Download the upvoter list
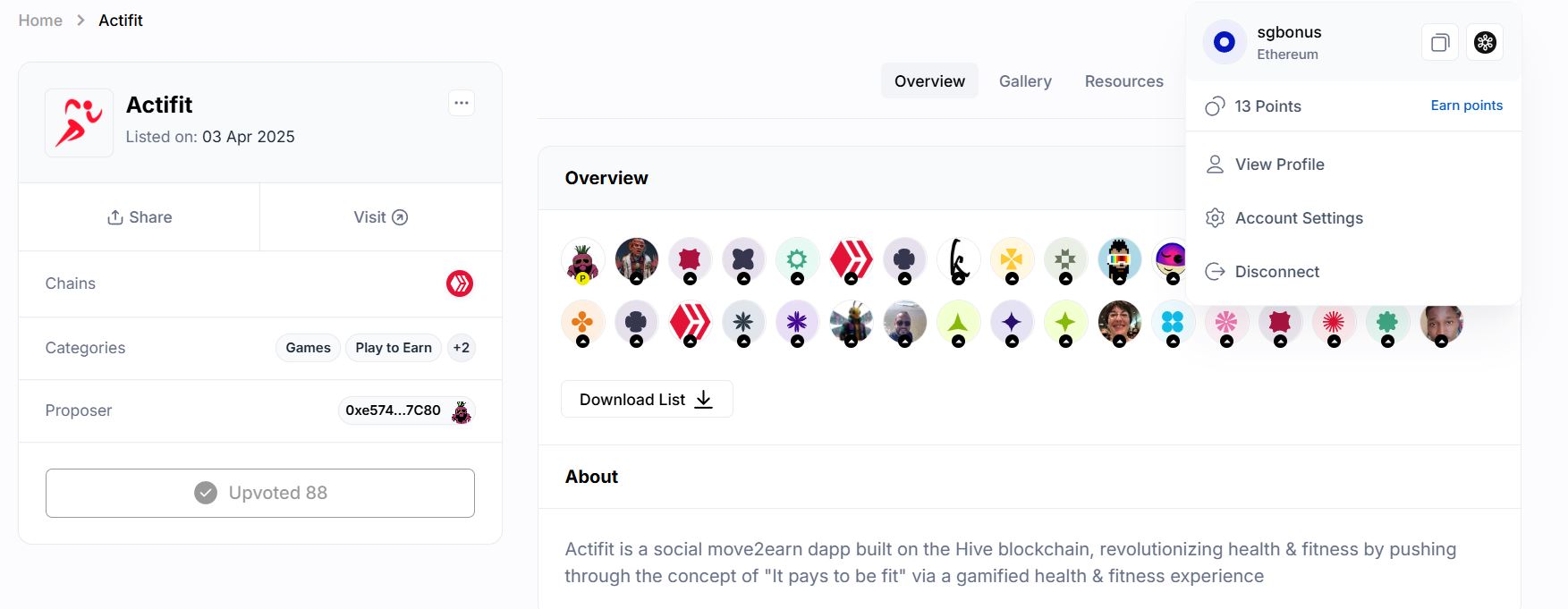 (x=647, y=399)
